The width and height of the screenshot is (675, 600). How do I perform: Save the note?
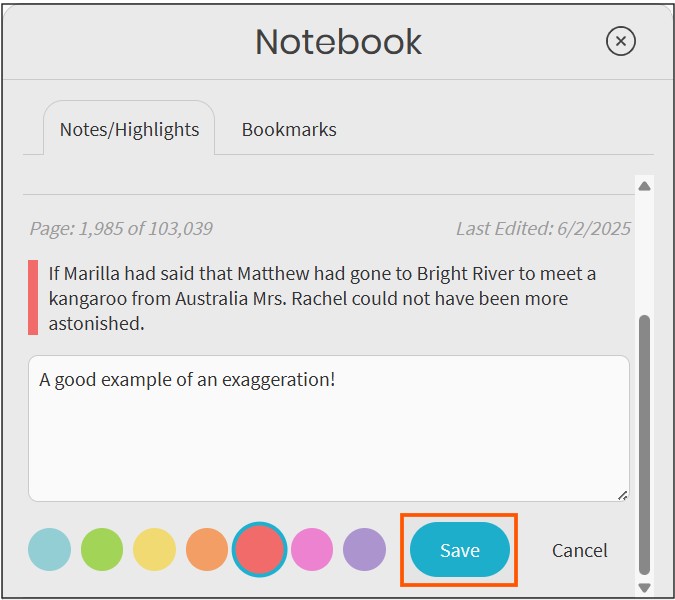460,550
